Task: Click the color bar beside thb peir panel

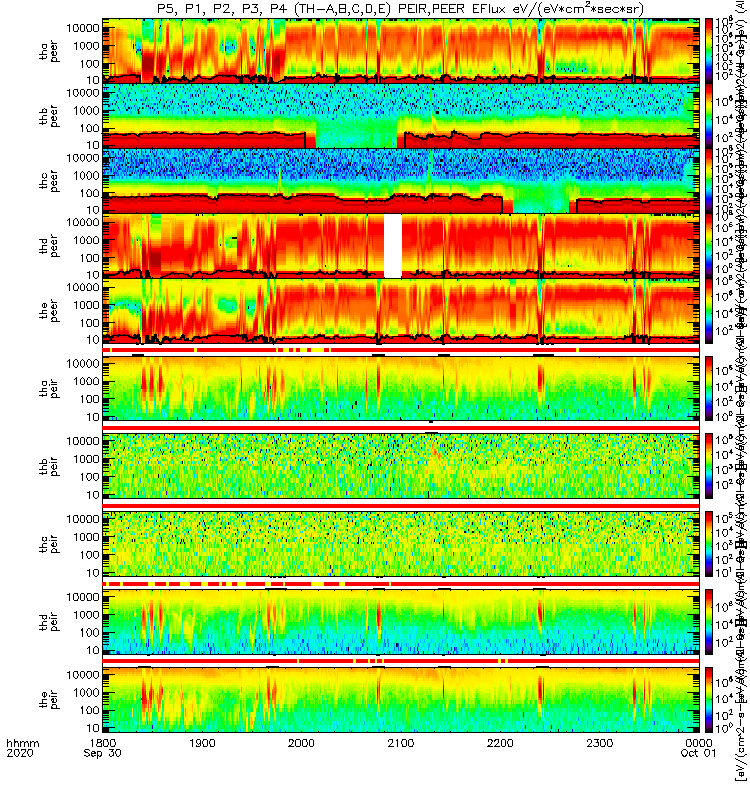Action: [709, 466]
